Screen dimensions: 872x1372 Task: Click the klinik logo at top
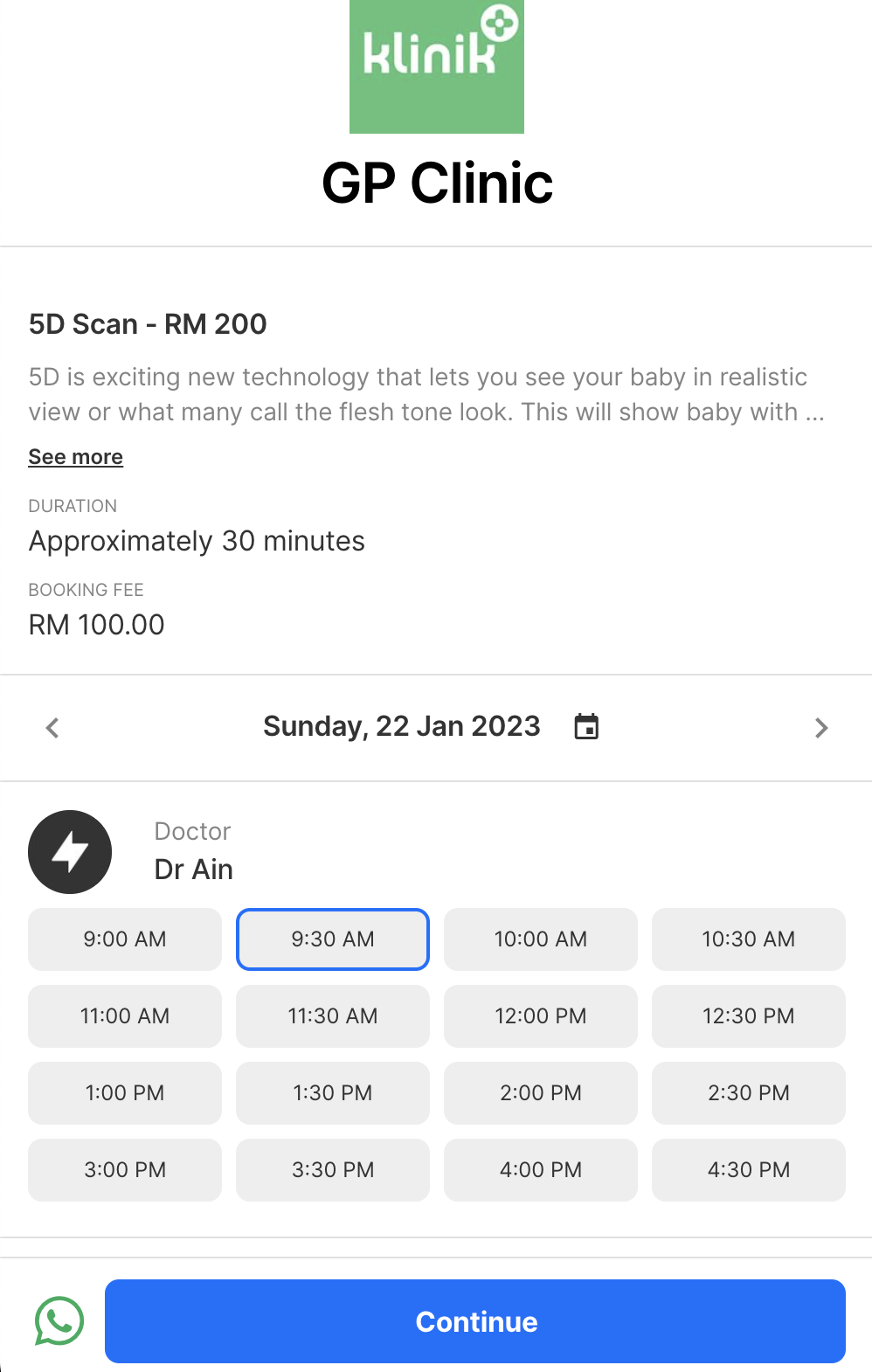436,66
